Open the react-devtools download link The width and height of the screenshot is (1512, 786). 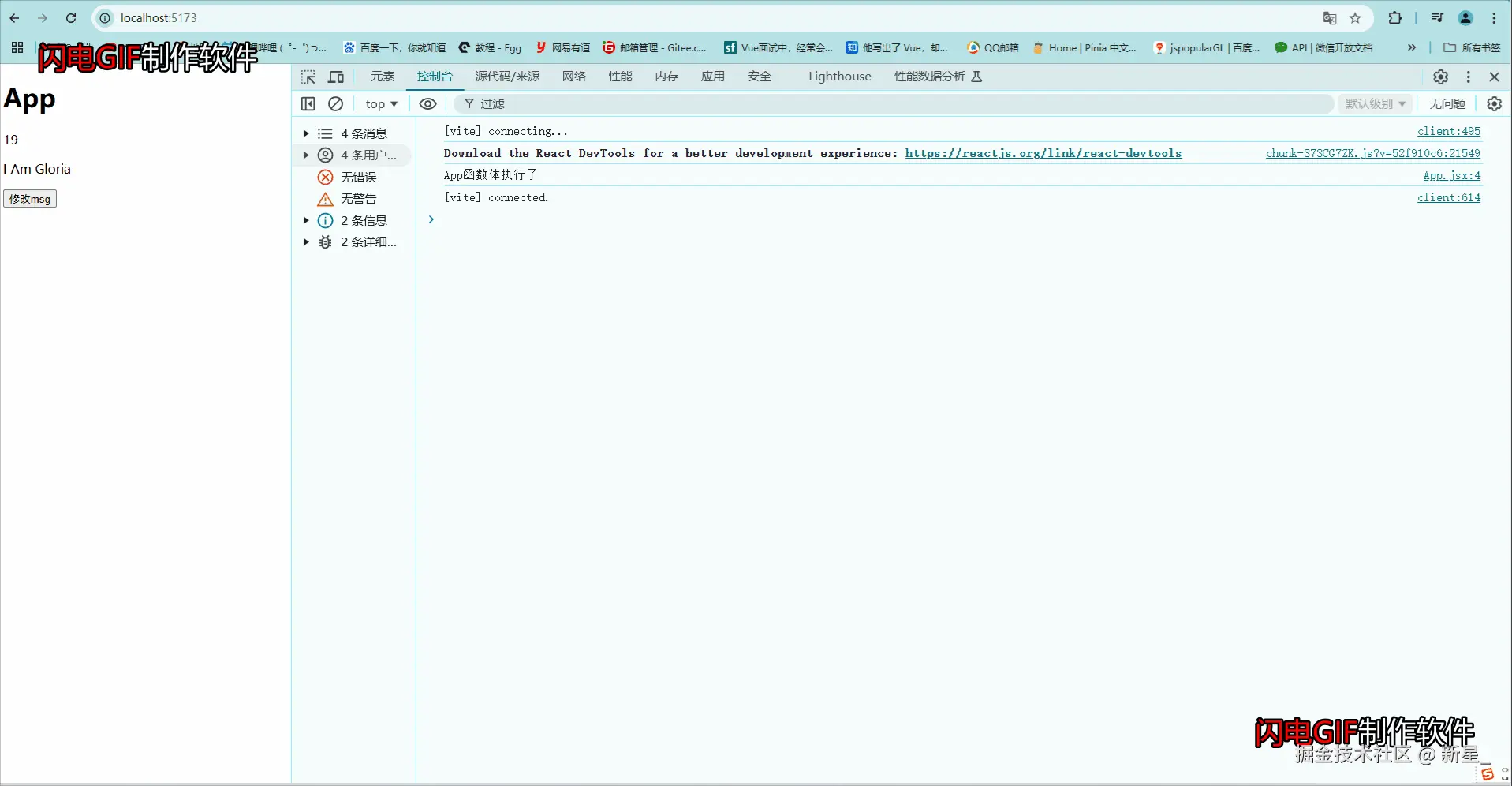point(1043,153)
